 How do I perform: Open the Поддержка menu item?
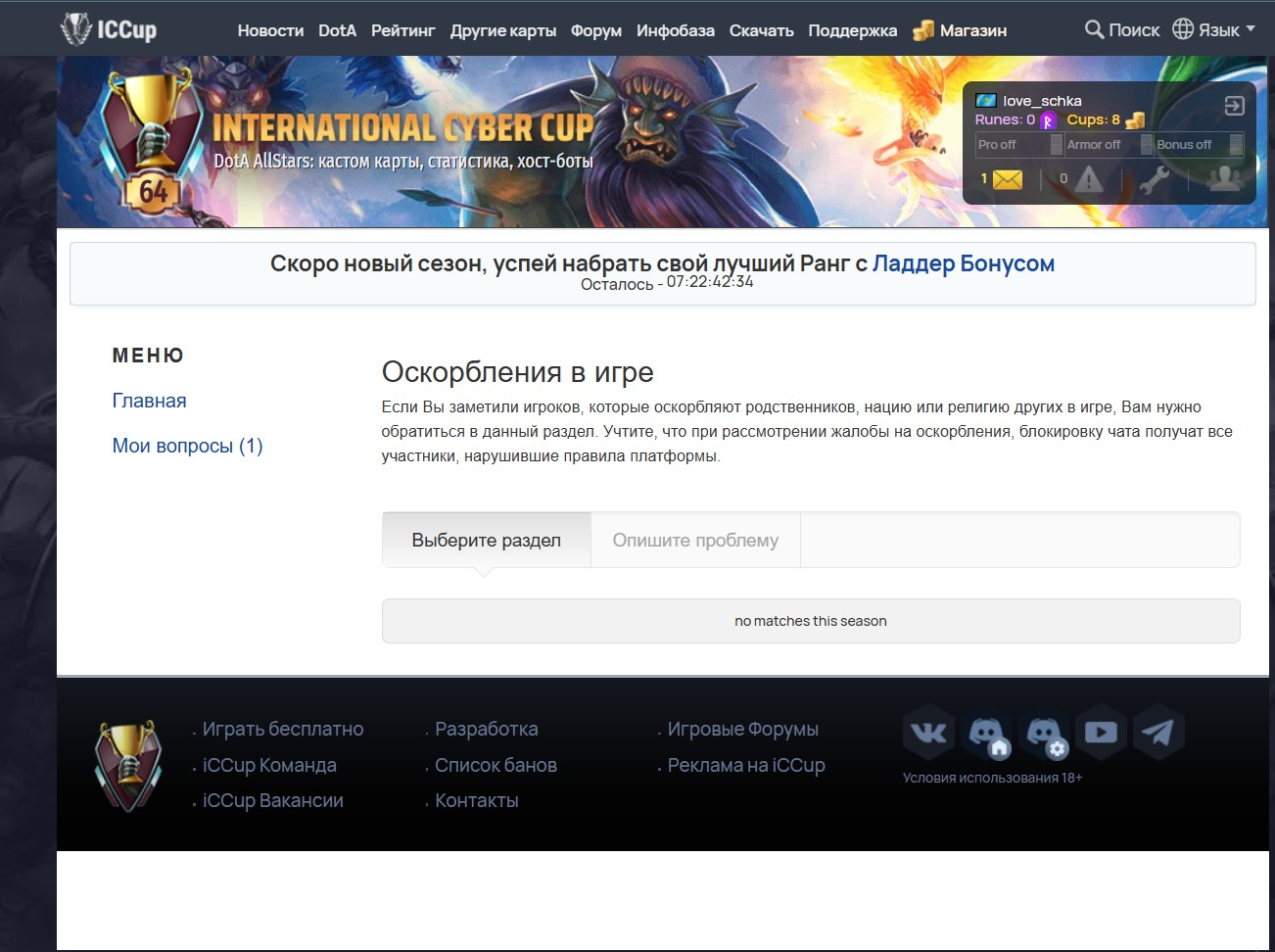point(852,30)
